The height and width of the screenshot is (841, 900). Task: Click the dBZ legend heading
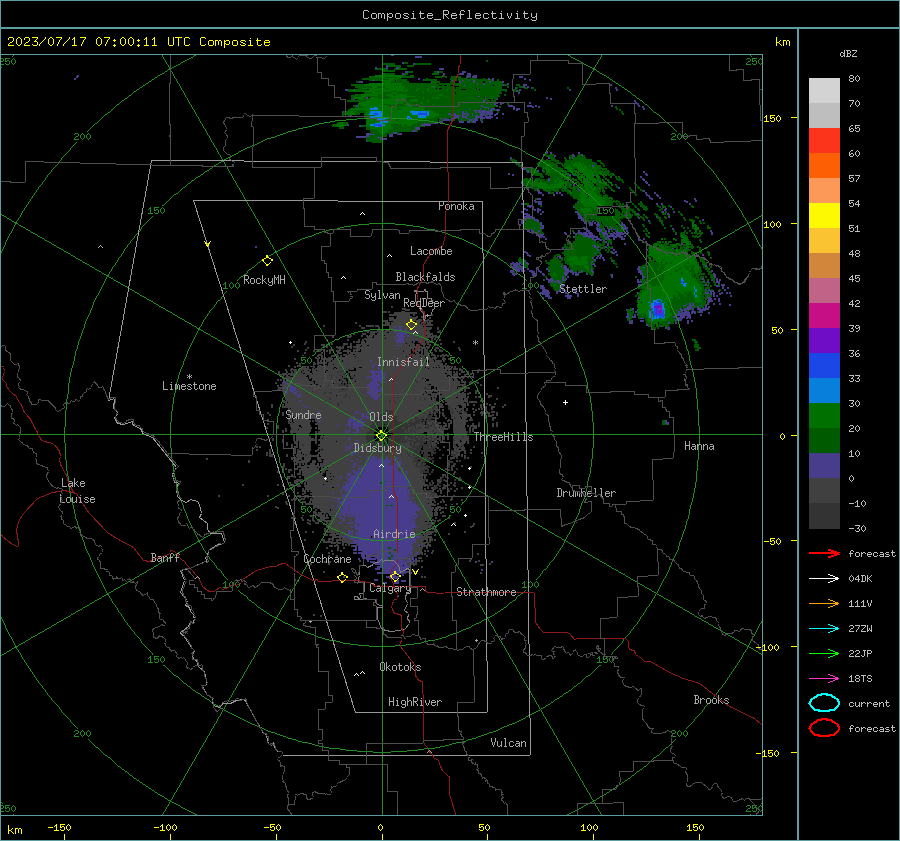tap(848, 54)
